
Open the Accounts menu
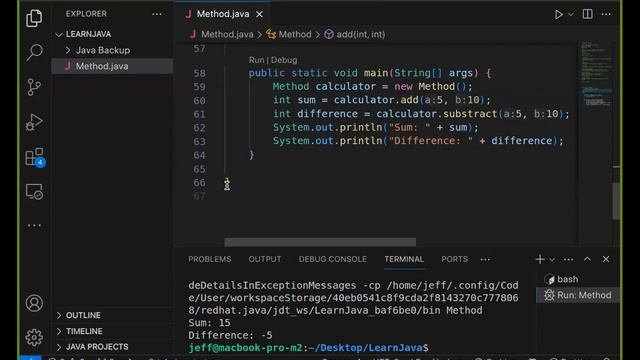[x=34, y=303]
